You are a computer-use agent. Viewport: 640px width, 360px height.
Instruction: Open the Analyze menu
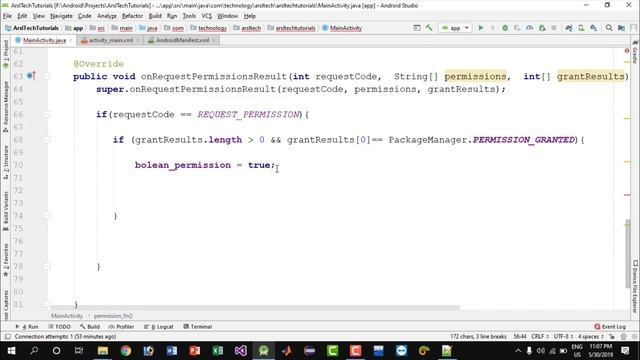tap(107, 16)
